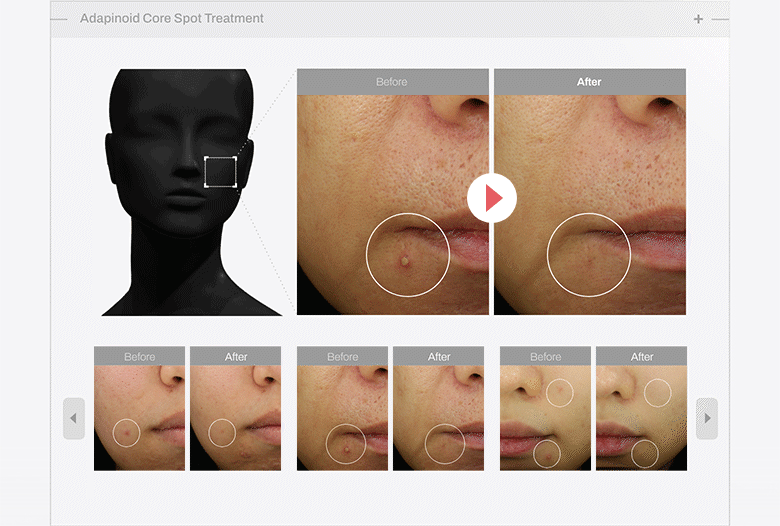Expand section with the plus icon
The image size is (780, 526).
pyautogui.click(x=698, y=19)
